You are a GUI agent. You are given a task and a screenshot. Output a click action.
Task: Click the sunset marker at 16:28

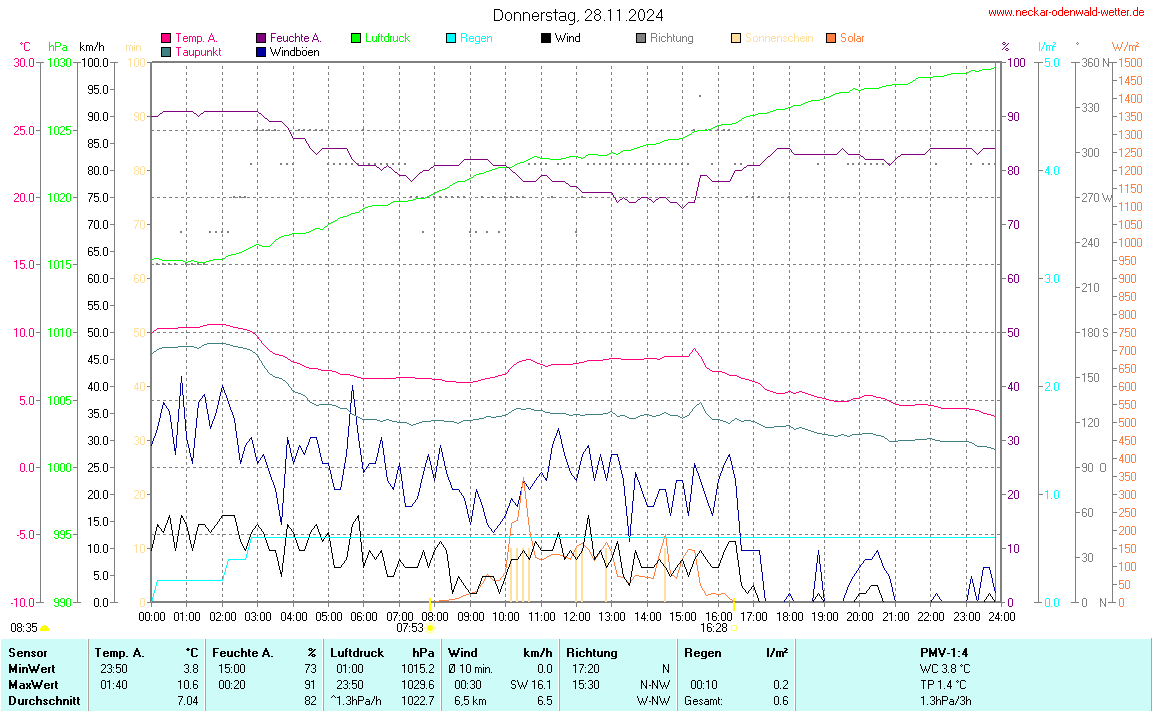point(734,628)
